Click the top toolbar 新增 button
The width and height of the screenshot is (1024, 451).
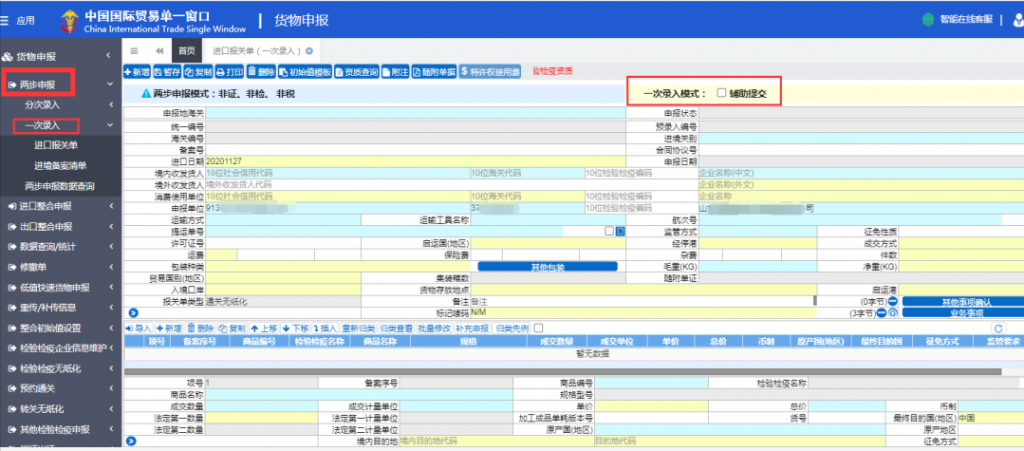(137, 72)
